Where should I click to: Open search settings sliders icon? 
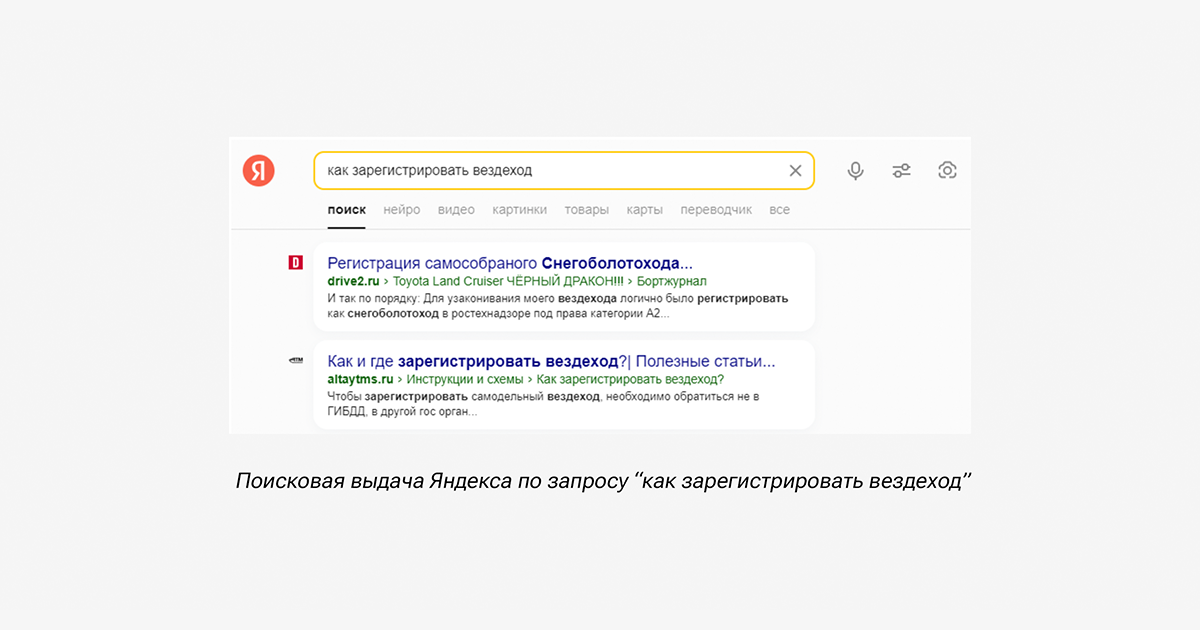tap(902, 171)
